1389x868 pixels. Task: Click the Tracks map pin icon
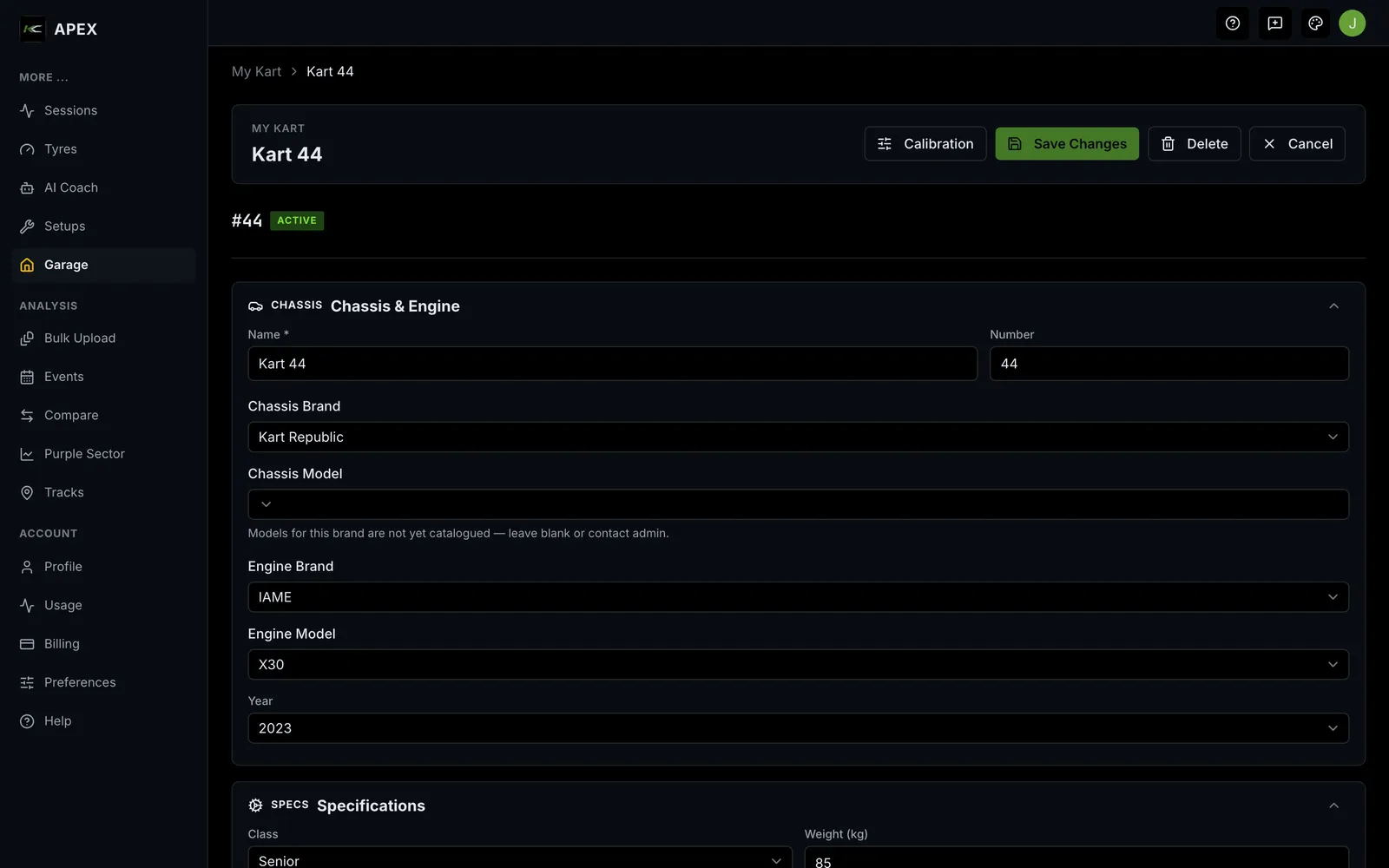click(27, 492)
